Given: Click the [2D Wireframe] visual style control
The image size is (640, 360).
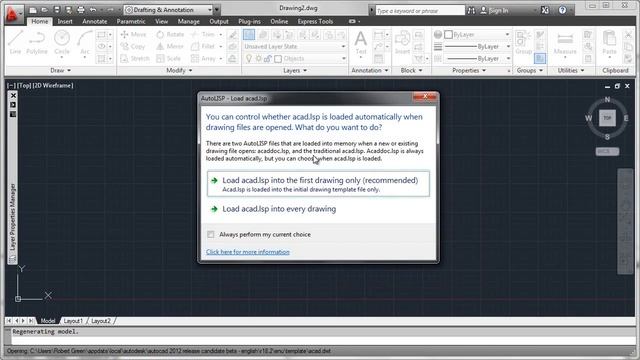Looking at the screenshot, I should (x=53, y=85).
